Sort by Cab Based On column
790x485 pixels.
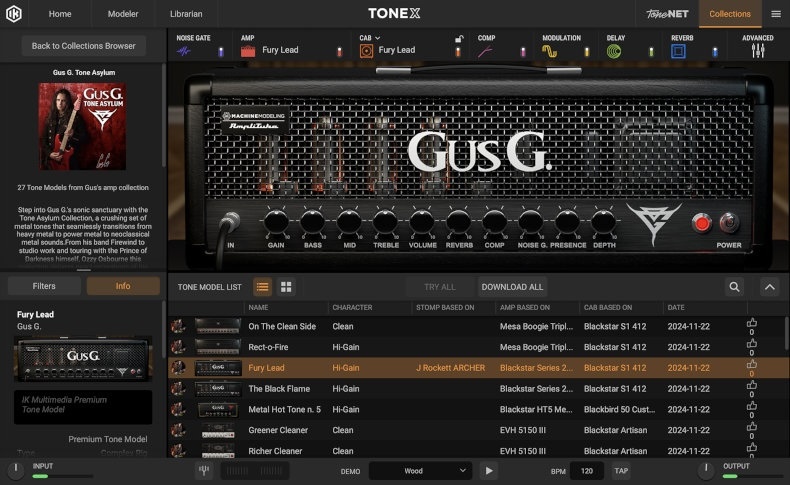pyautogui.click(x=608, y=307)
